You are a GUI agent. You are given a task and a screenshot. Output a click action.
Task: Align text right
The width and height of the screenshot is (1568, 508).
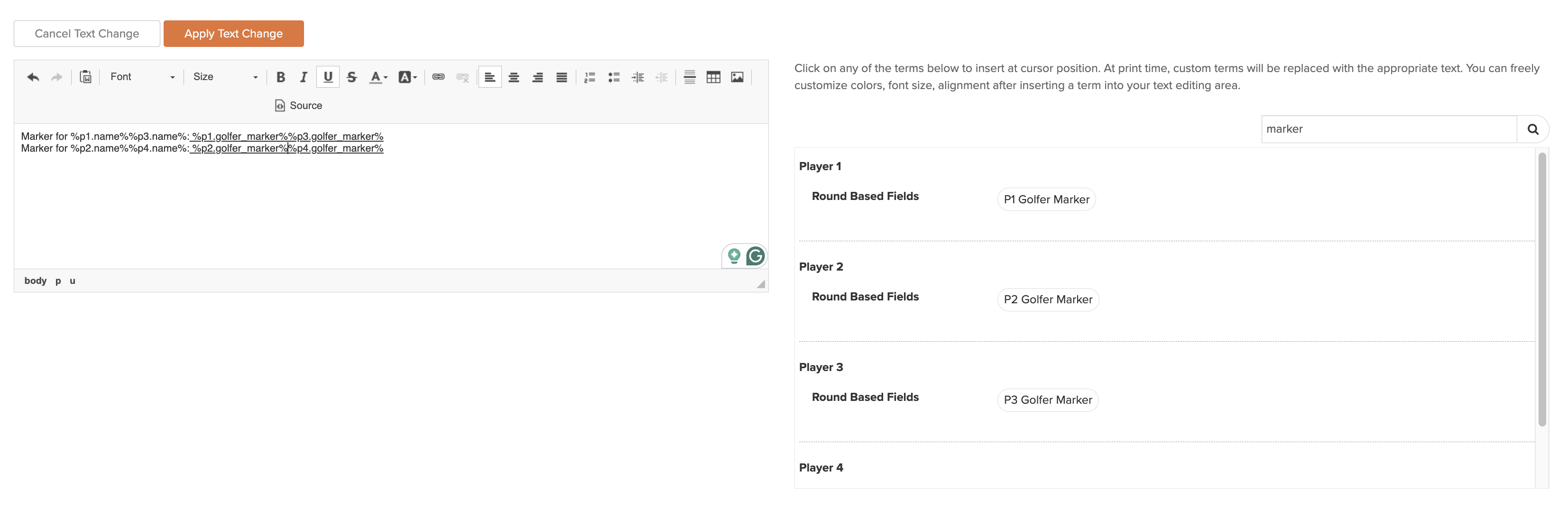tap(537, 77)
